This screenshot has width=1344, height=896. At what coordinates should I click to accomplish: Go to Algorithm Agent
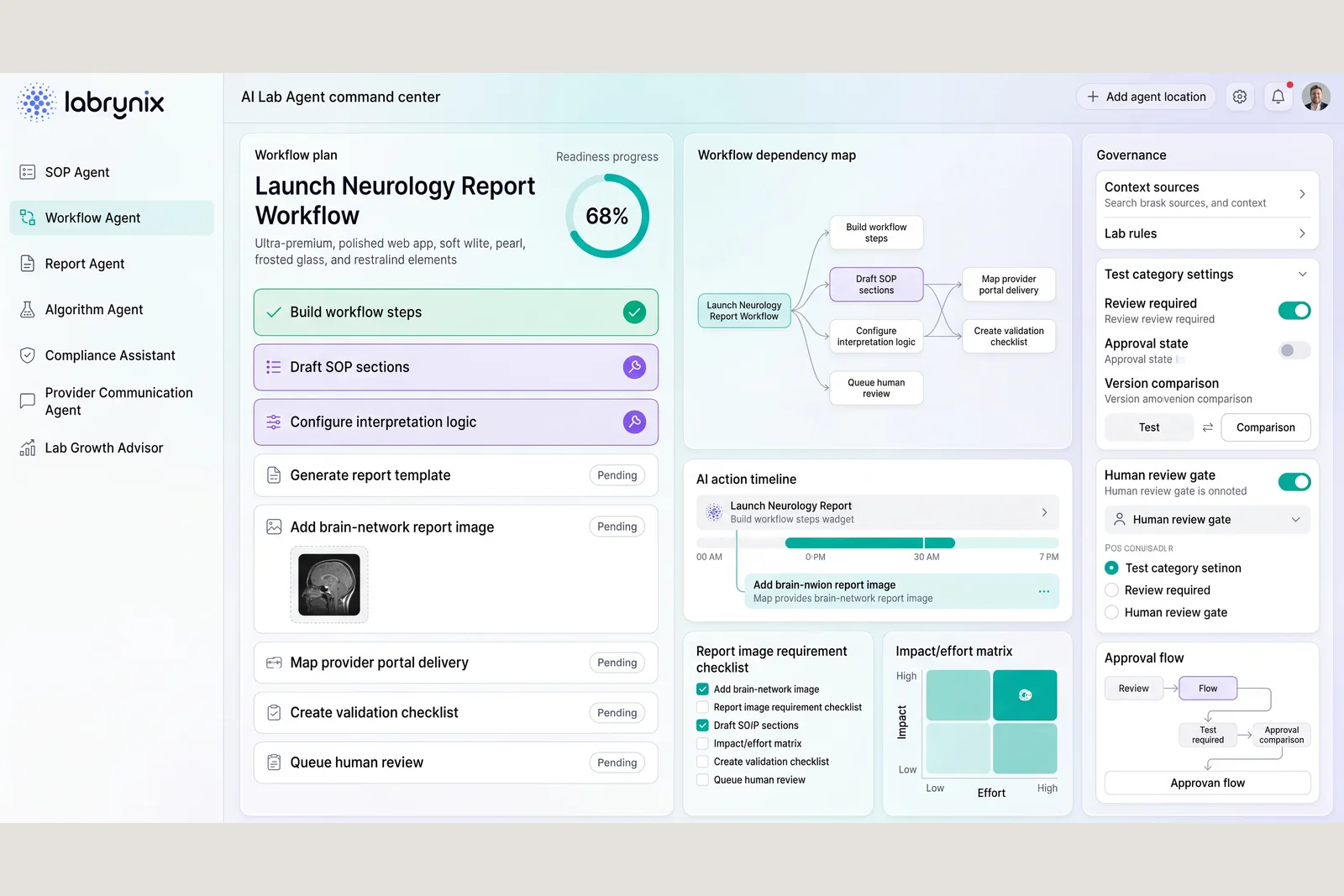point(112,309)
